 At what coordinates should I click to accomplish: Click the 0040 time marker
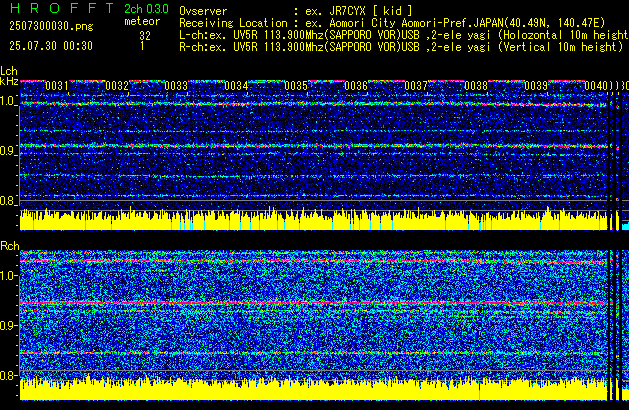(x=596, y=86)
